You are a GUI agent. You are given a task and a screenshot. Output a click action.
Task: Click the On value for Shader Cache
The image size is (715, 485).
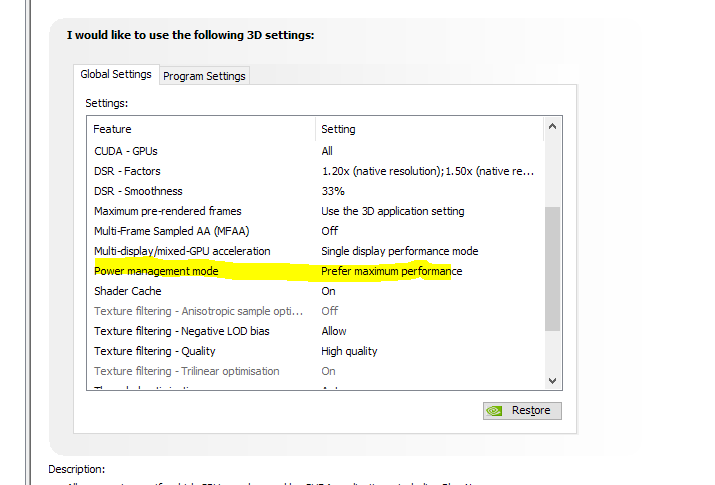click(x=328, y=291)
